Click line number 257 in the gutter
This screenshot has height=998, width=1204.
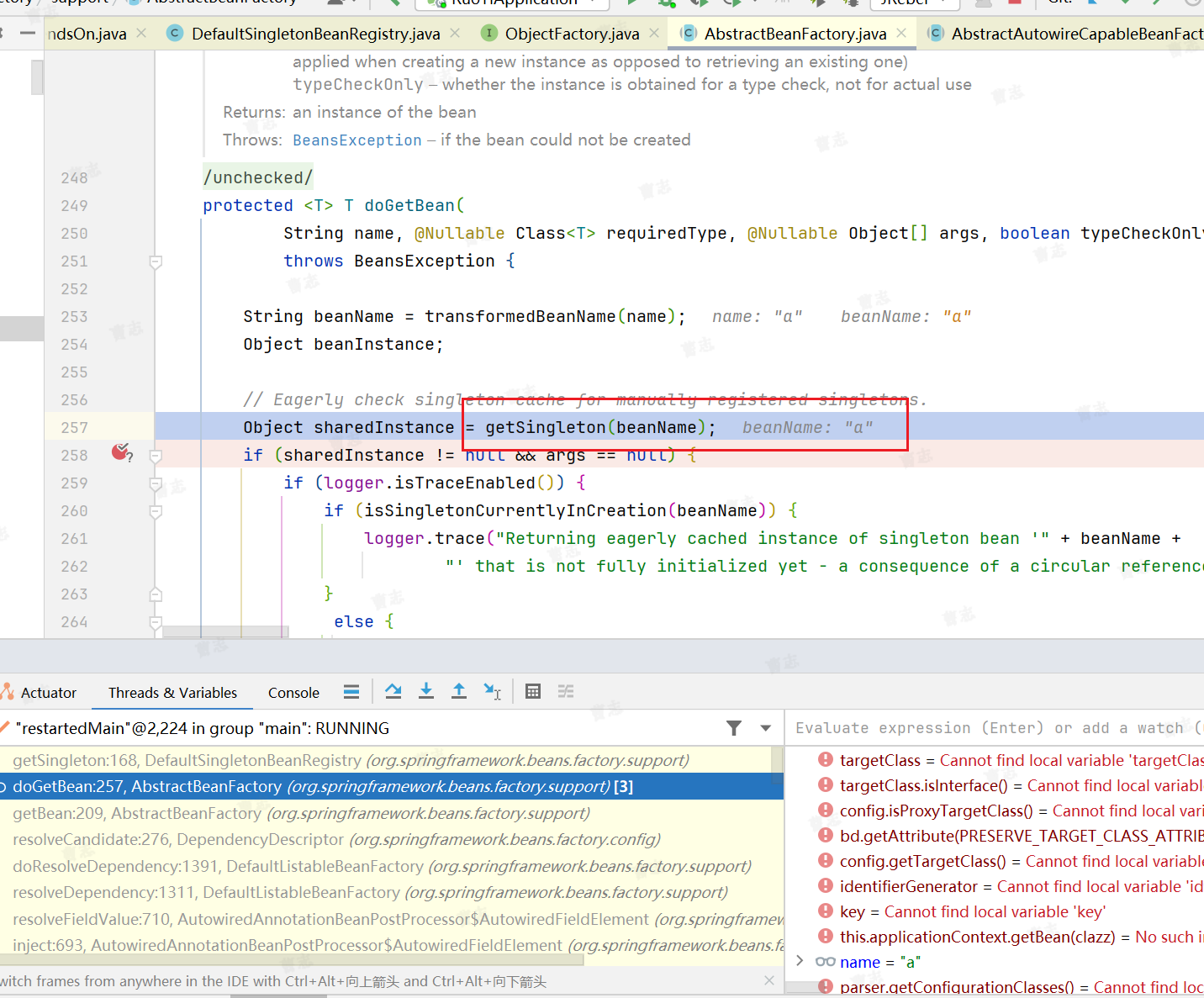point(74,427)
